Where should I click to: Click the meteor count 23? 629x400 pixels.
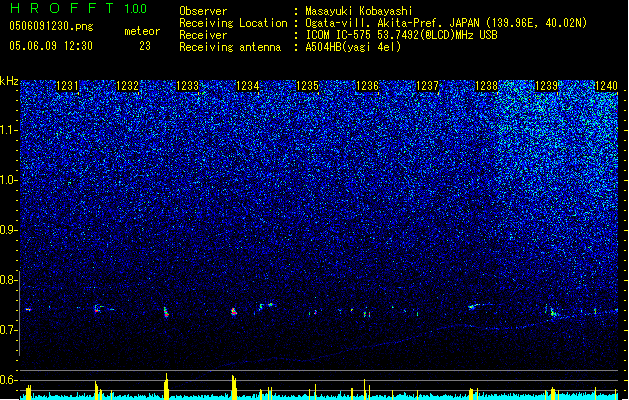click(x=145, y=46)
